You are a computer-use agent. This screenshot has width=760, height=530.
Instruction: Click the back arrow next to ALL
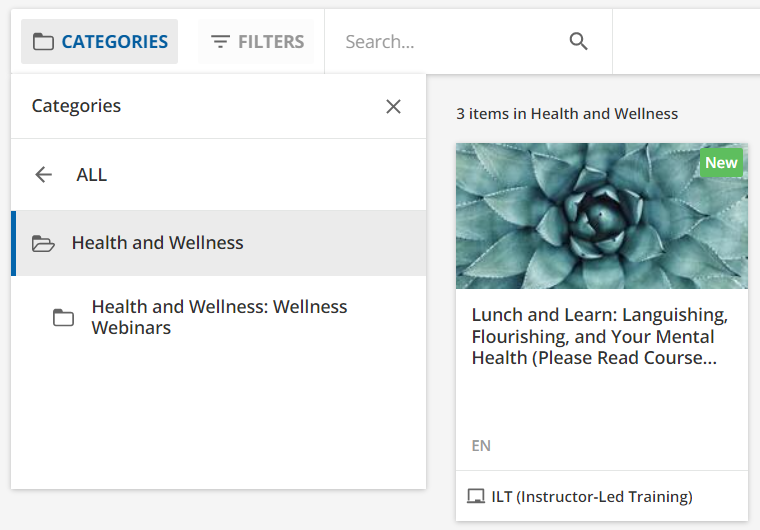[44, 175]
